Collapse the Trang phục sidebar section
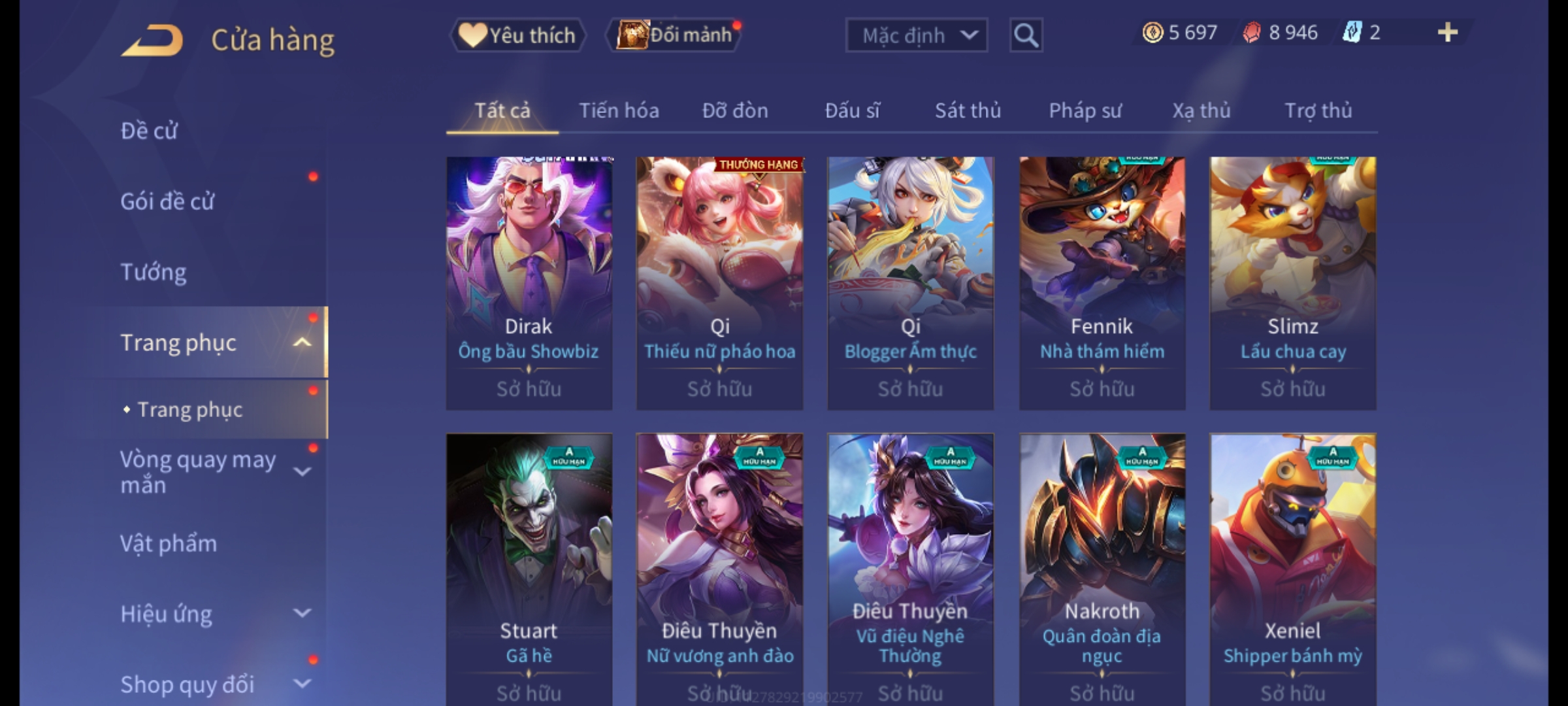The image size is (1568, 706). tap(302, 343)
